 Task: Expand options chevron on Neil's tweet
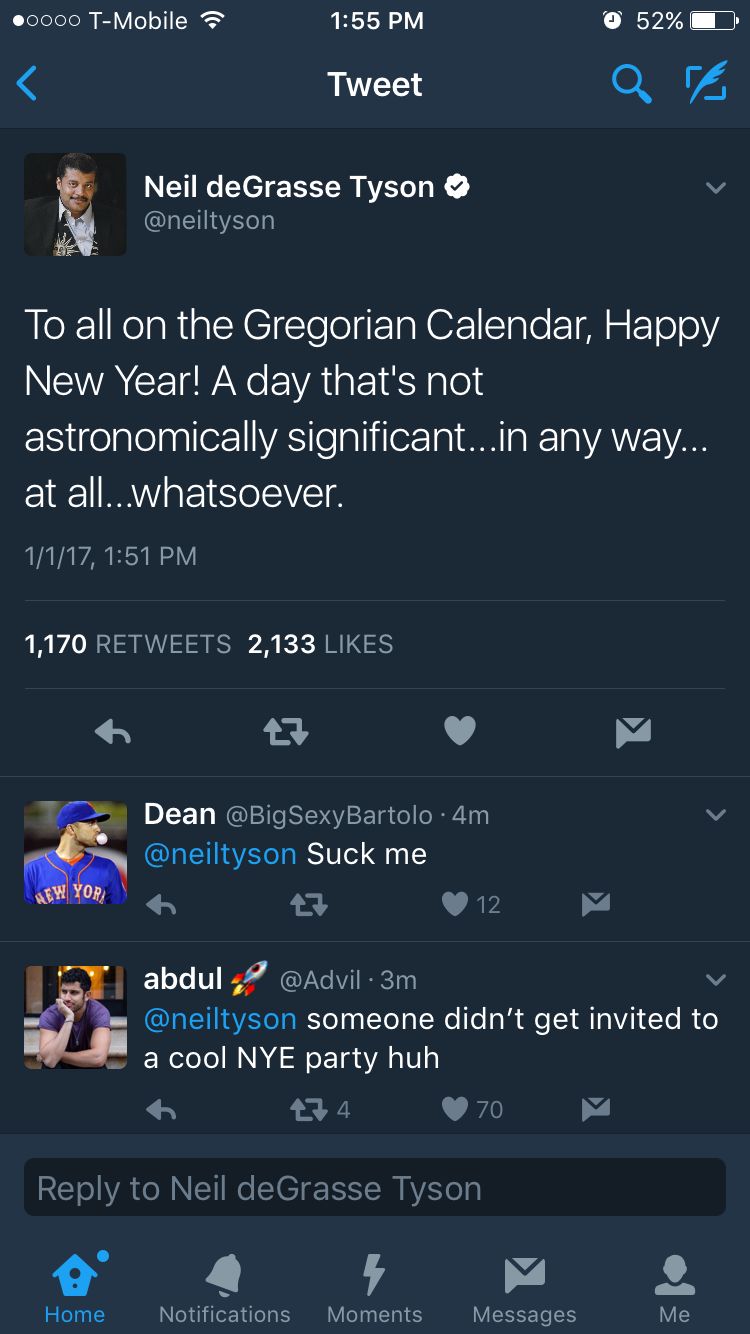(x=715, y=187)
